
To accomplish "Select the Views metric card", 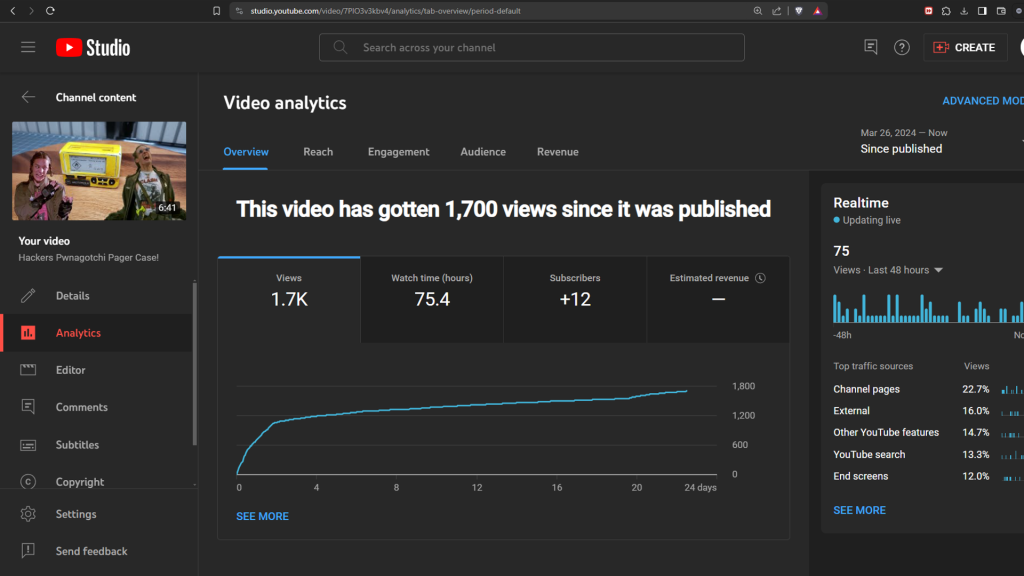I will 289,300.
